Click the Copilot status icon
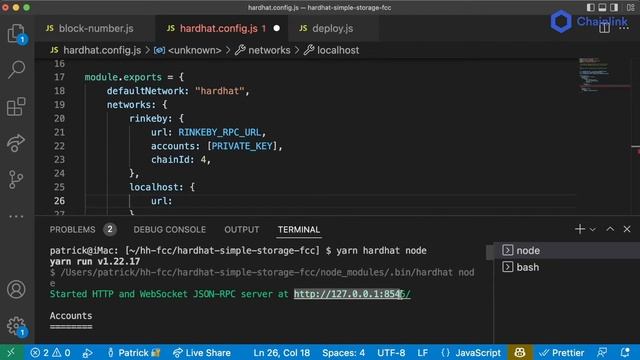 point(520,352)
